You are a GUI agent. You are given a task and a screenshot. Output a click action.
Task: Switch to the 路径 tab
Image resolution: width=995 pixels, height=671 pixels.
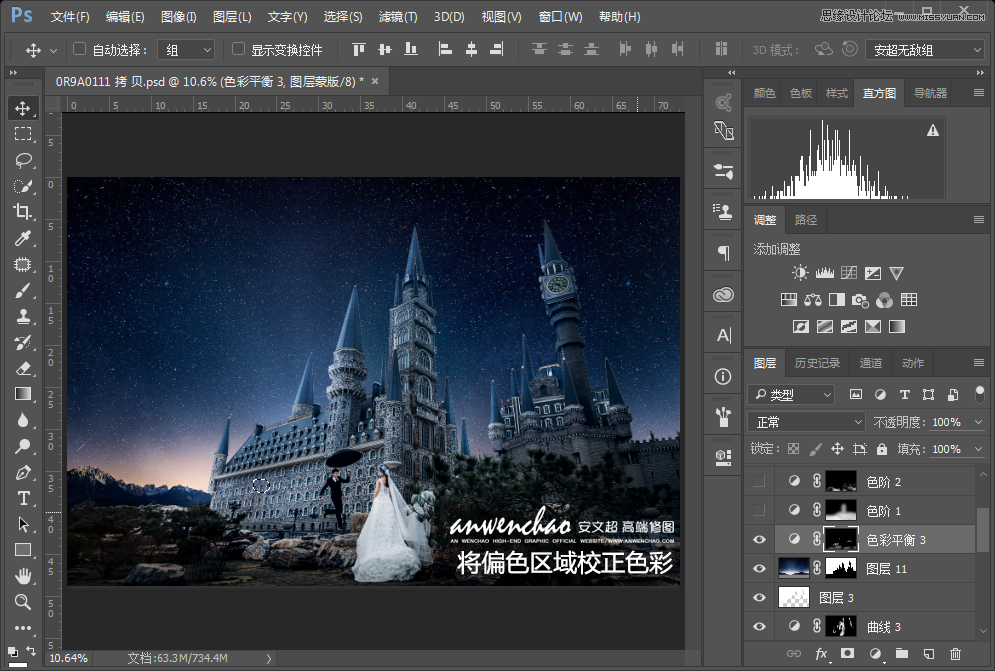point(806,220)
